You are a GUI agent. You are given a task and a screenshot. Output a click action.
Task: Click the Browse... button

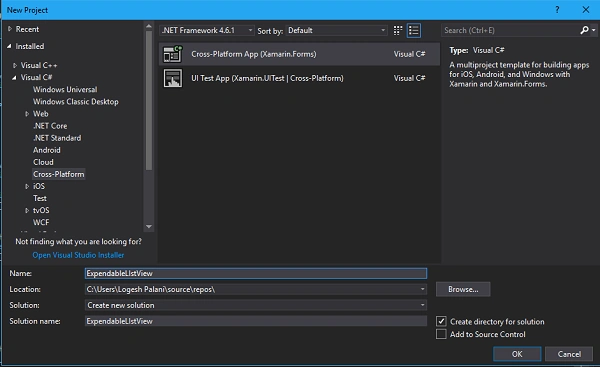point(463,289)
